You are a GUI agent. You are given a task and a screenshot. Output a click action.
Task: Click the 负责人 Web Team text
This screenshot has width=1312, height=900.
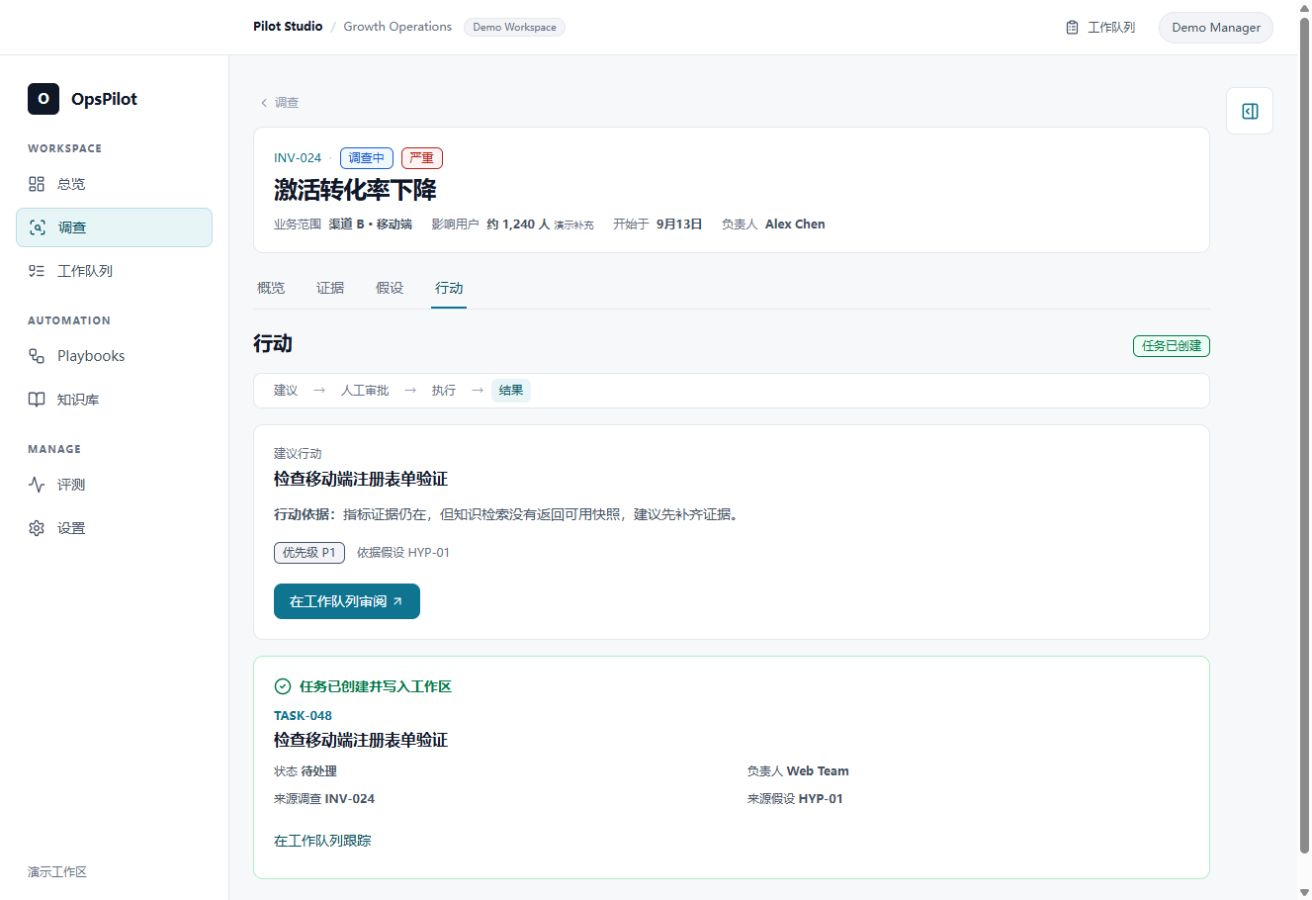(798, 771)
